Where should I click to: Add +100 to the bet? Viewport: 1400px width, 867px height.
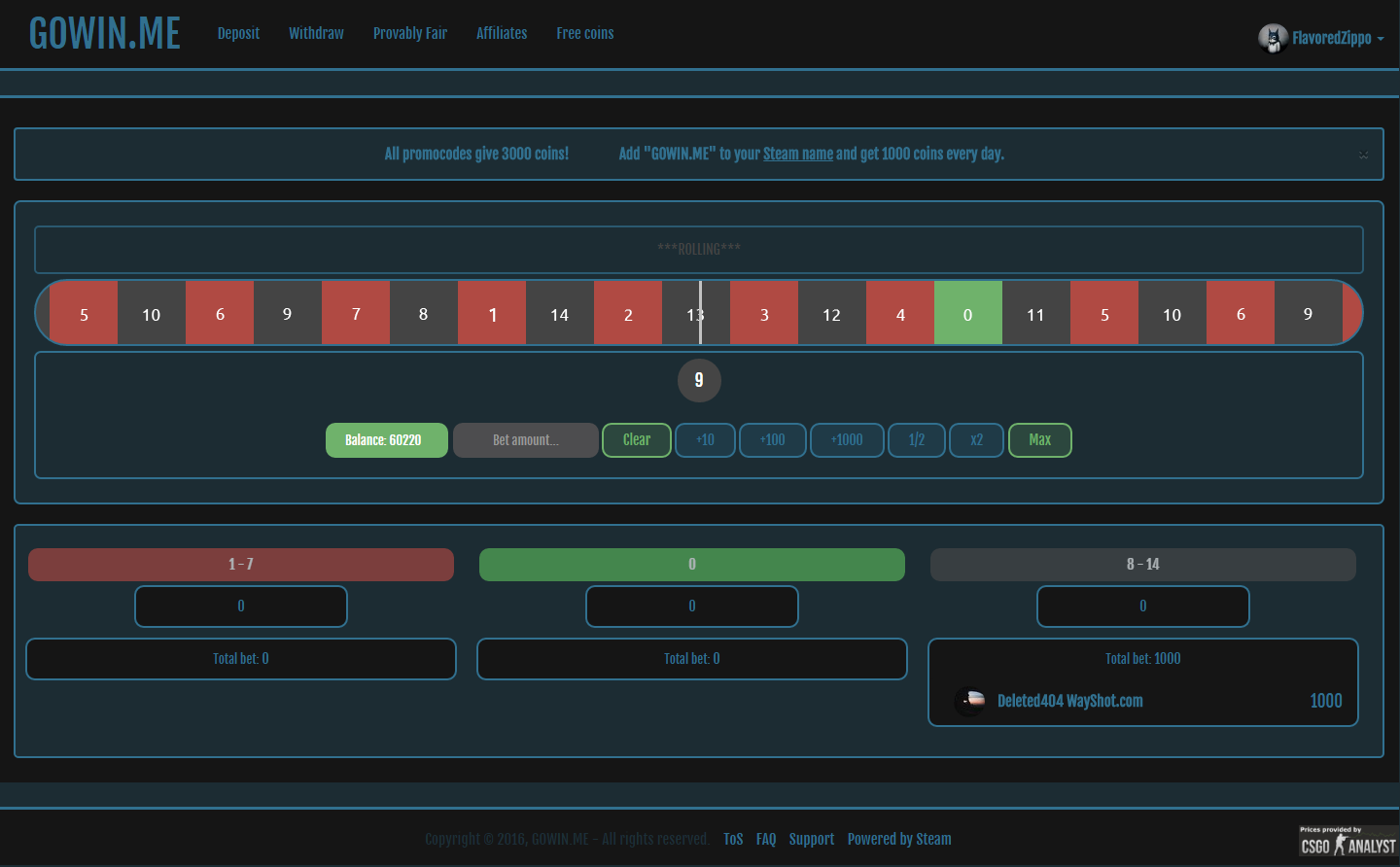773,440
